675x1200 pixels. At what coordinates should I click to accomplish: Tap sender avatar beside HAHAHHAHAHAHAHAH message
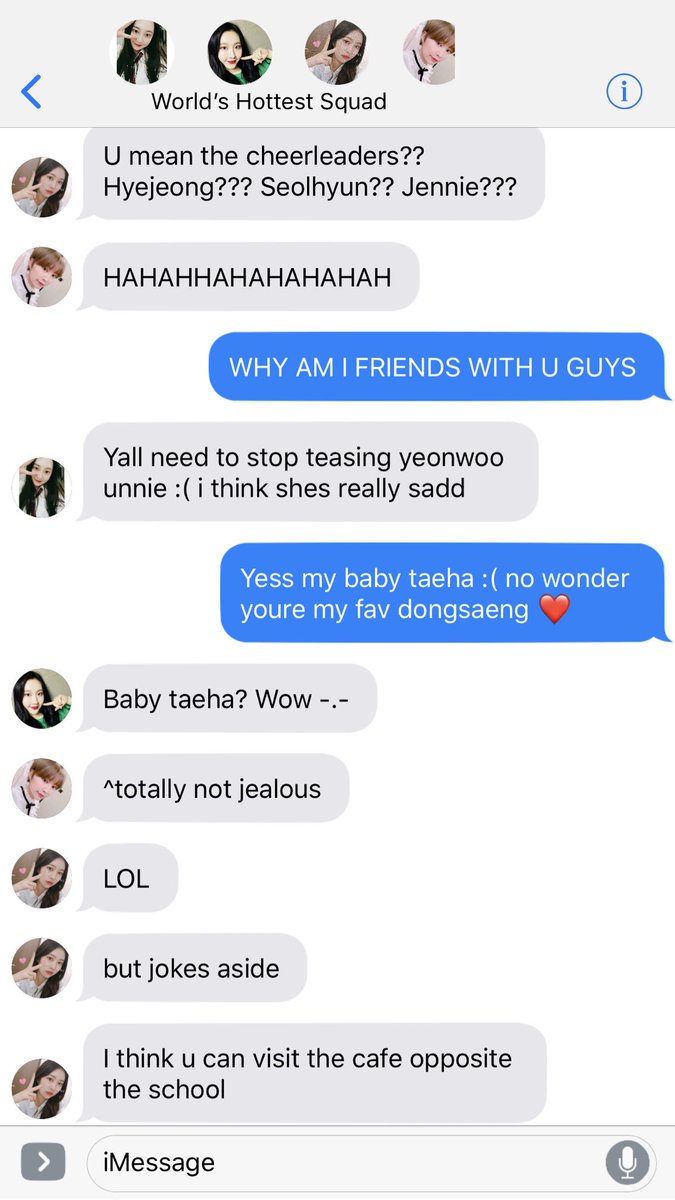pos(41,277)
